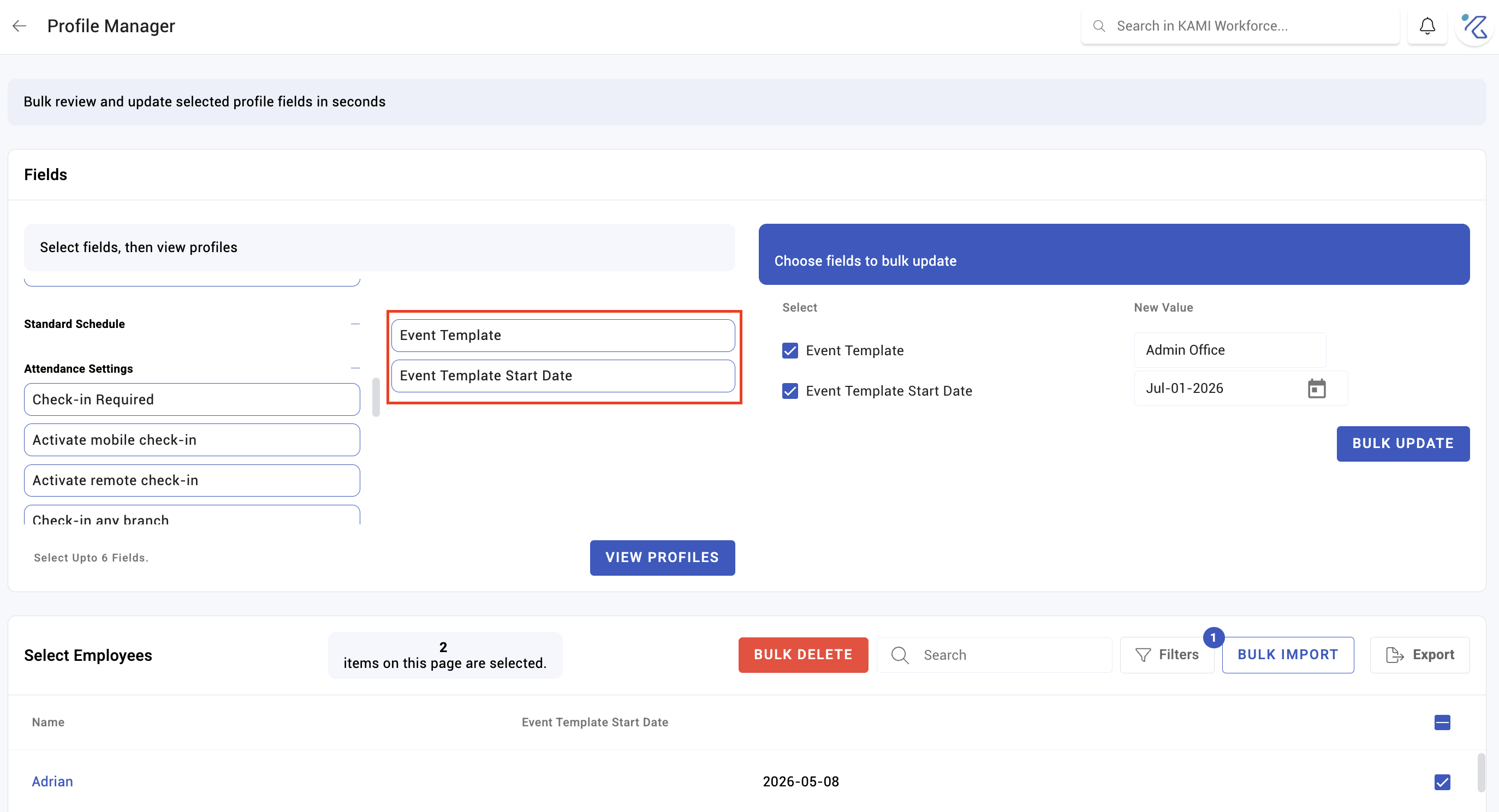Click the employee table scrollbar
The image size is (1499, 812).
pyautogui.click(x=1481, y=773)
